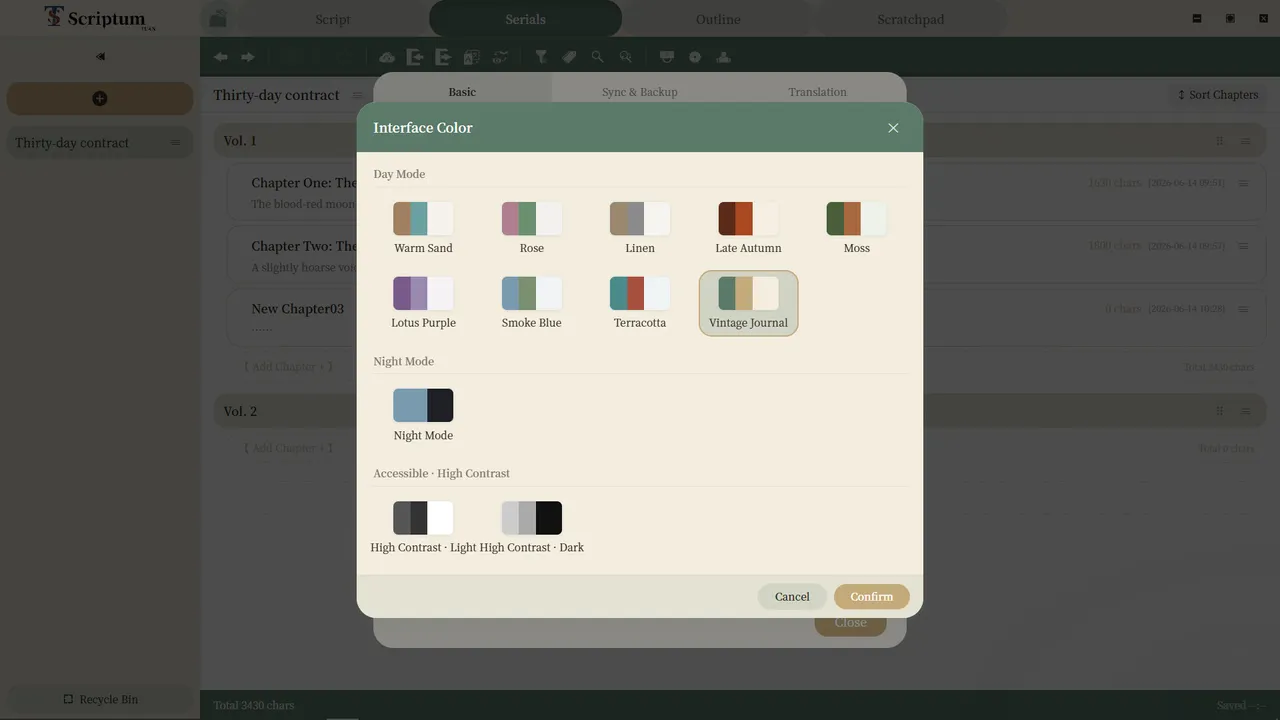This screenshot has width=1280, height=720.
Task: Open Vol. 1 hamburger menu
Action: [1245, 141]
